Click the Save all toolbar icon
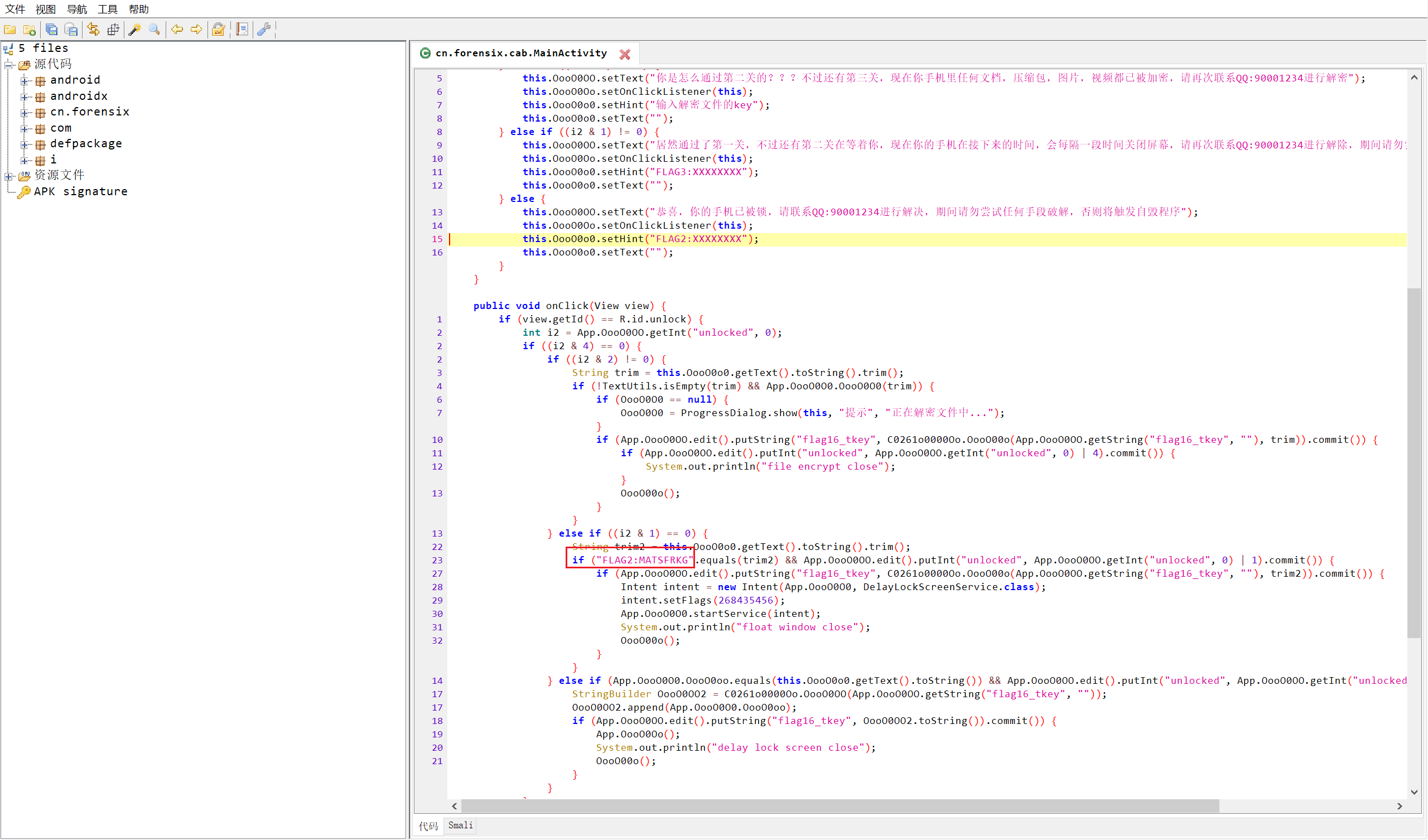This screenshot has height=840, width=1428. (51, 30)
